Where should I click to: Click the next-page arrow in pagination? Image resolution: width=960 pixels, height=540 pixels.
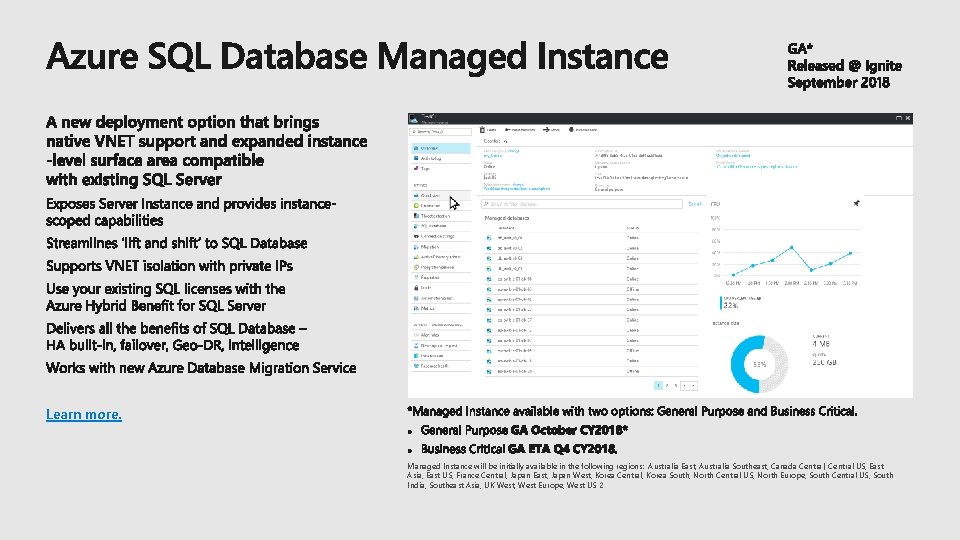click(x=693, y=386)
